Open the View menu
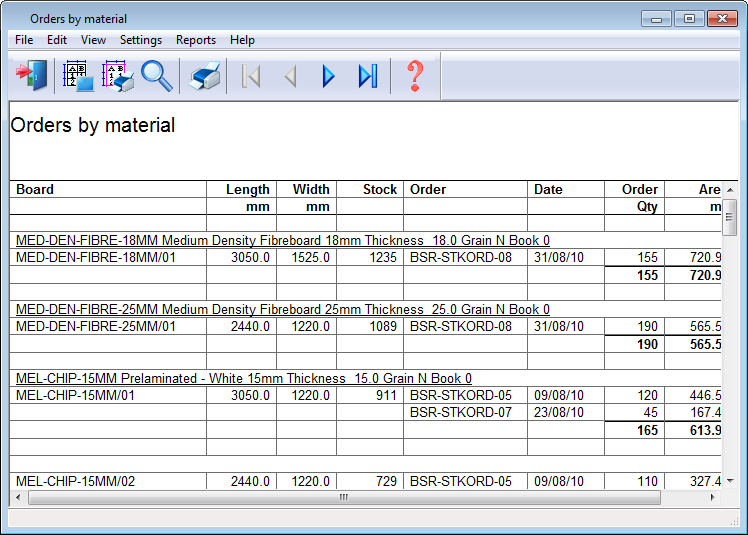748x535 pixels. (x=93, y=40)
